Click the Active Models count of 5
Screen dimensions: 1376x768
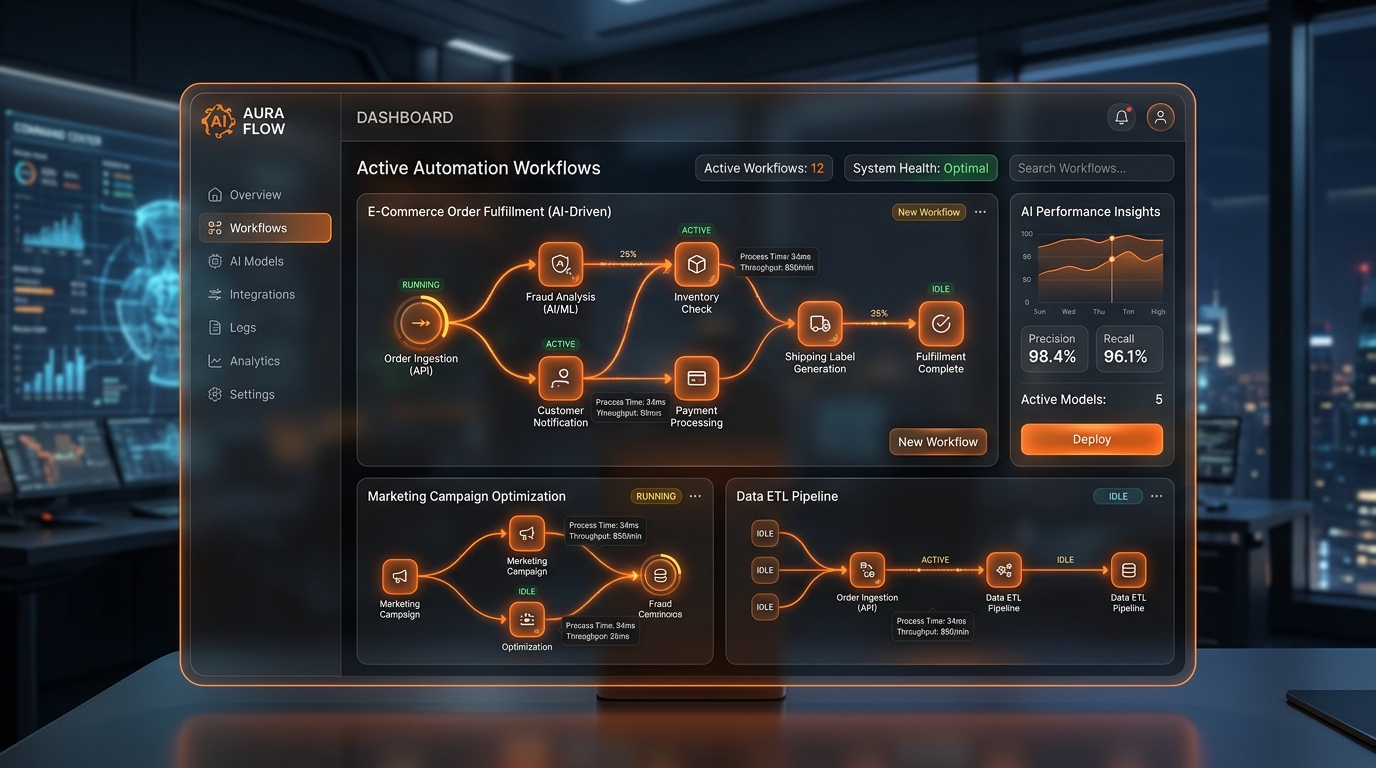(x=1159, y=399)
